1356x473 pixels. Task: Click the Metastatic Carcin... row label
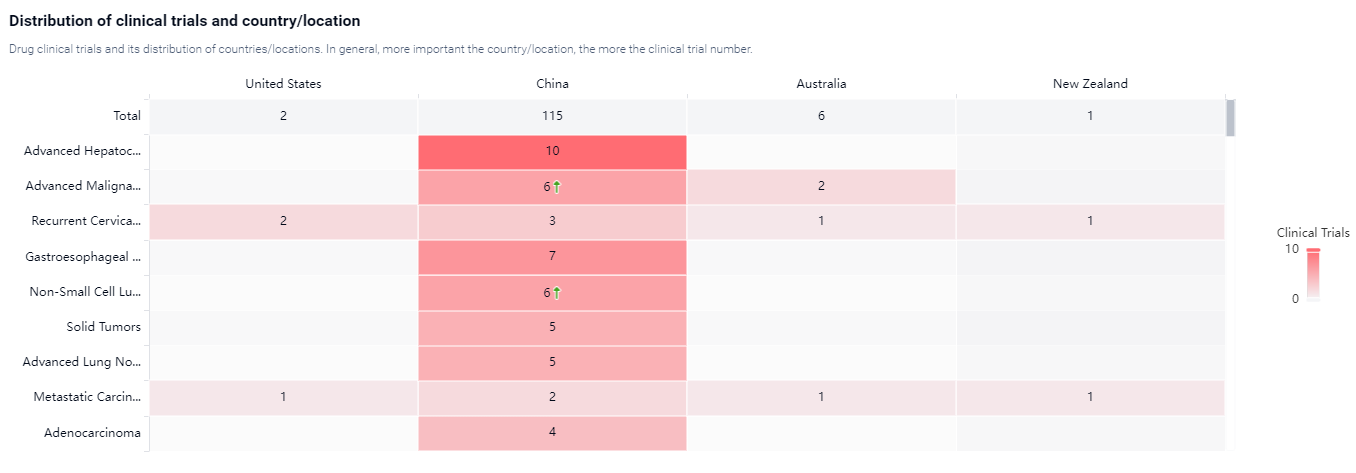[x=87, y=398]
